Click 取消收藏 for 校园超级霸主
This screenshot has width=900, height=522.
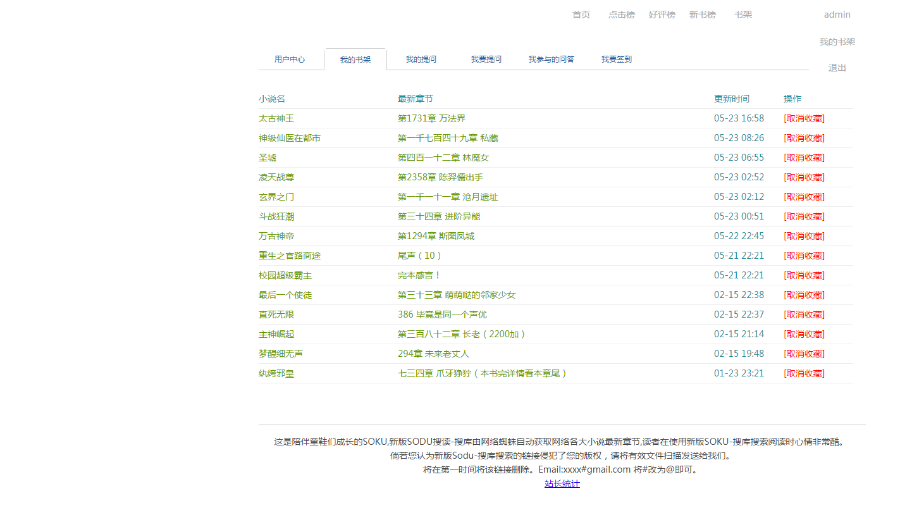click(x=804, y=275)
